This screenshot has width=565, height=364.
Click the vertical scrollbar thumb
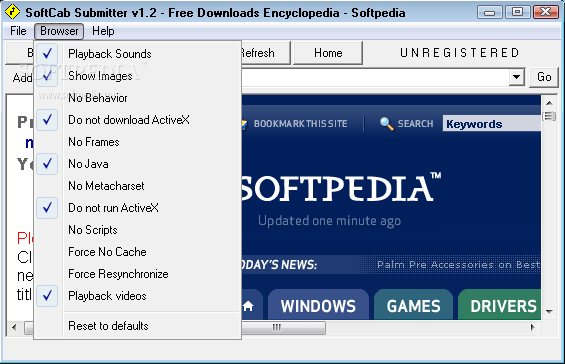point(549,116)
